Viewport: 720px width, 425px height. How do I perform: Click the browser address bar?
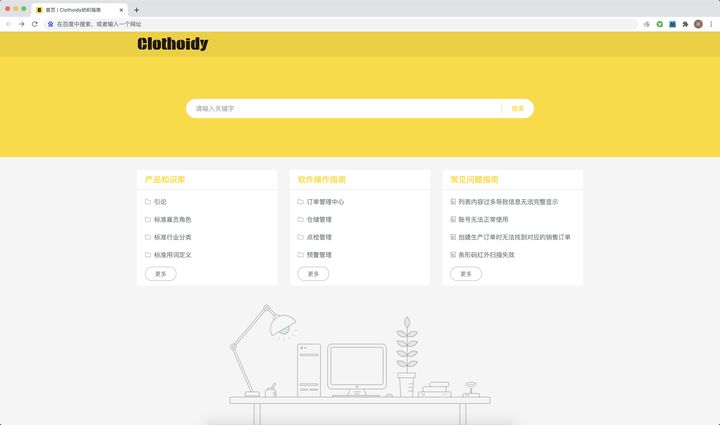(341, 24)
